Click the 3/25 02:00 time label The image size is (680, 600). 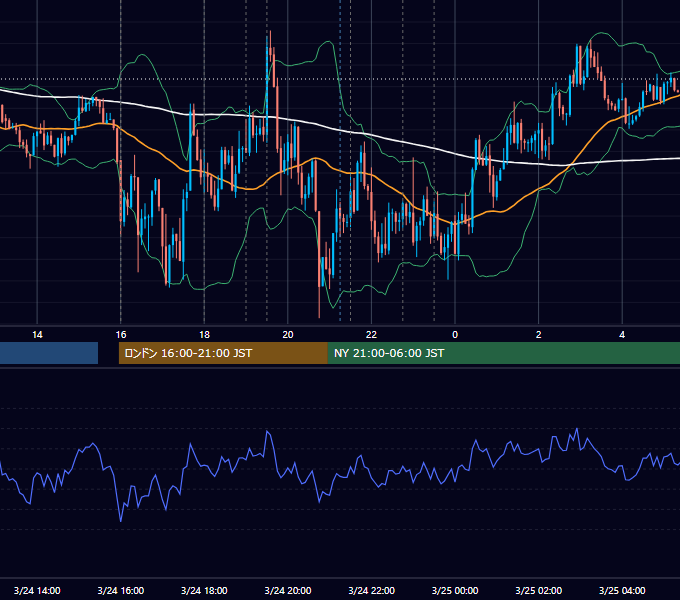[x=538, y=590]
